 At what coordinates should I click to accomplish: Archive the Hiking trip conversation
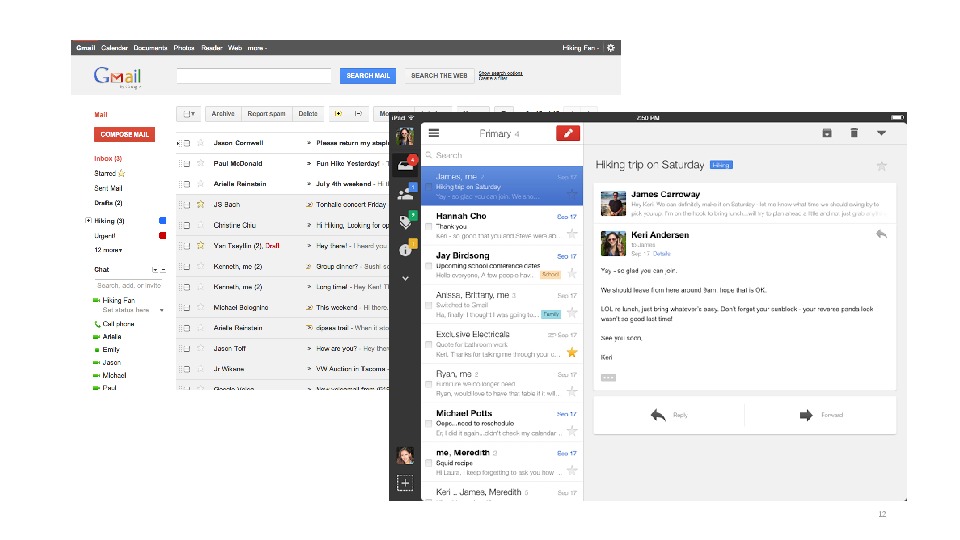[827, 133]
